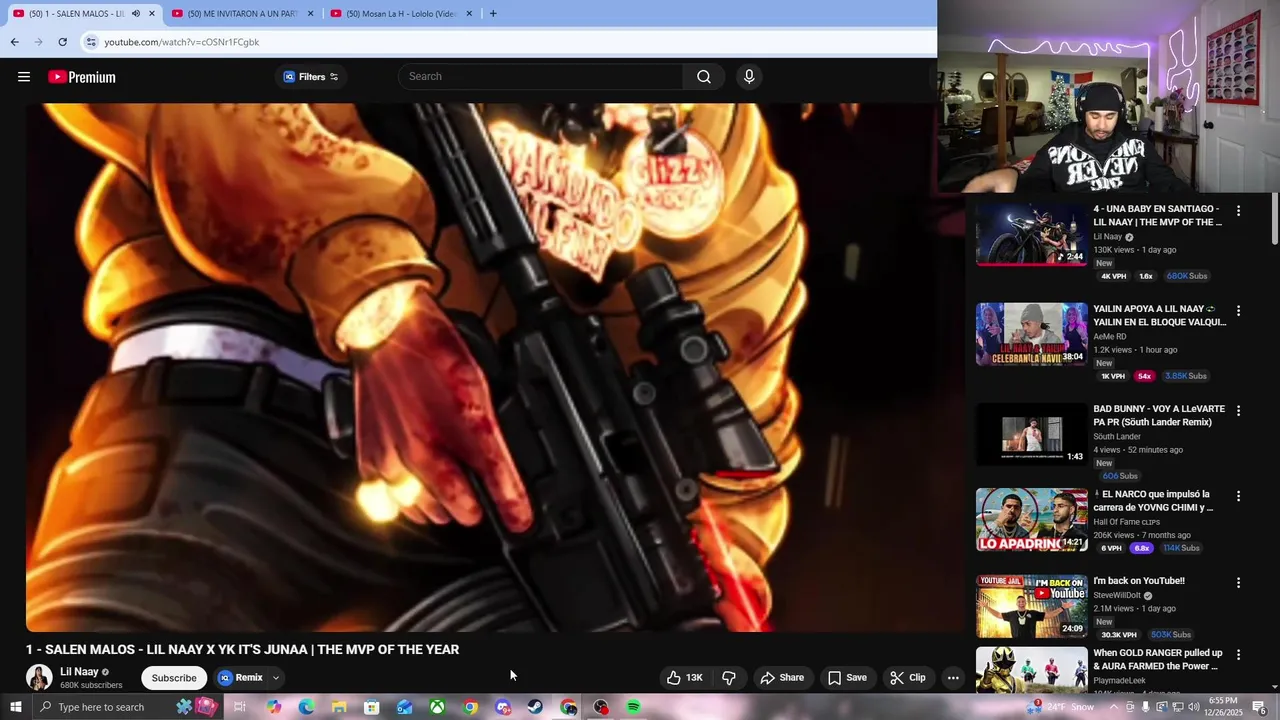Viewport: 1280px width, 720px height.
Task: Save video to a playlist
Action: coord(847,678)
